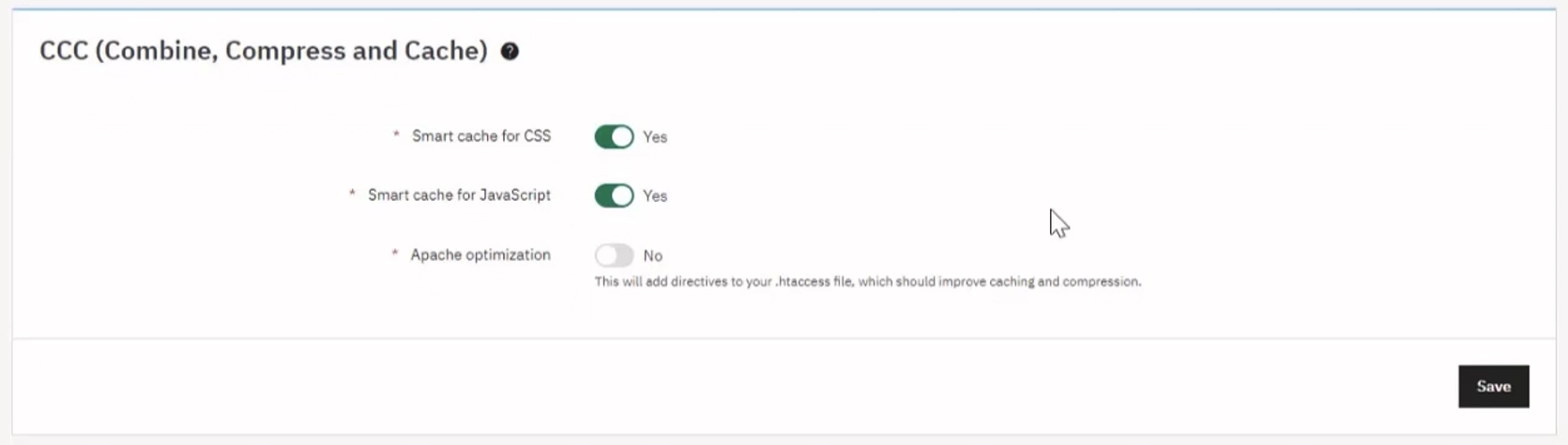
Task: Click "caching and compression" in the Apache hint
Action: tap(1064, 282)
